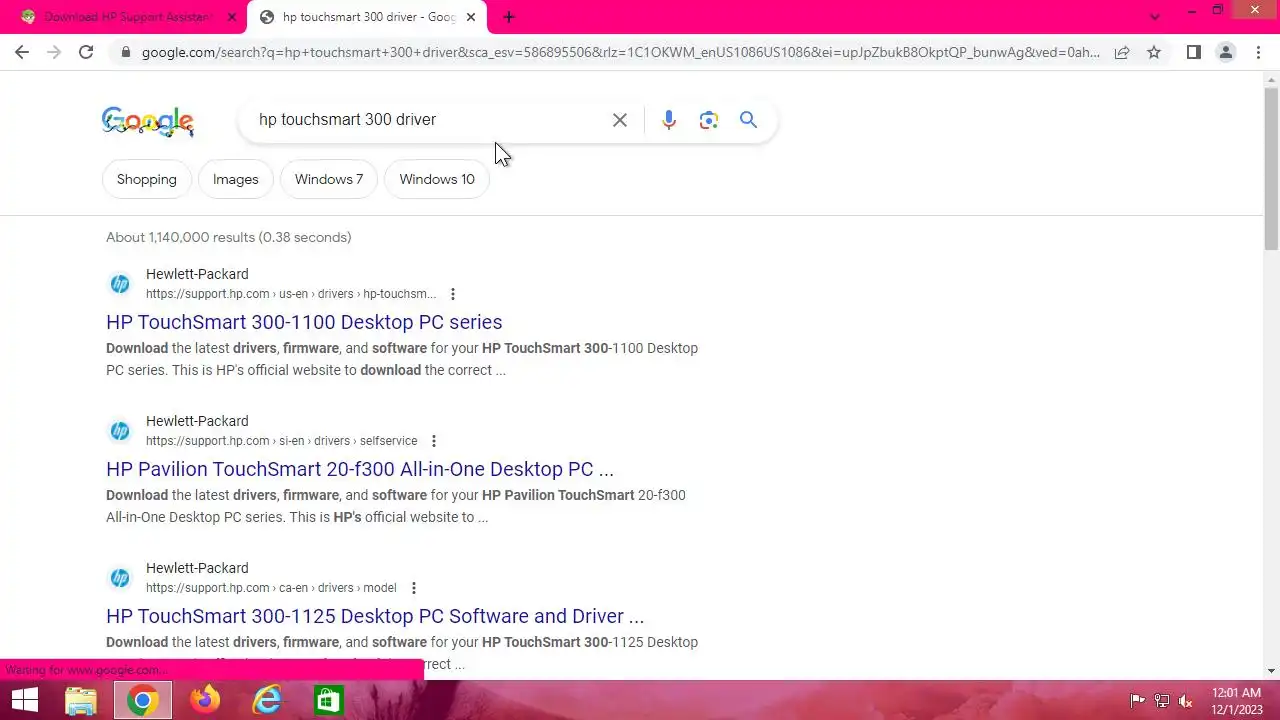Viewport: 1280px width, 720px height.
Task: Toggle the Chrome side panel
Action: [x=1193, y=52]
